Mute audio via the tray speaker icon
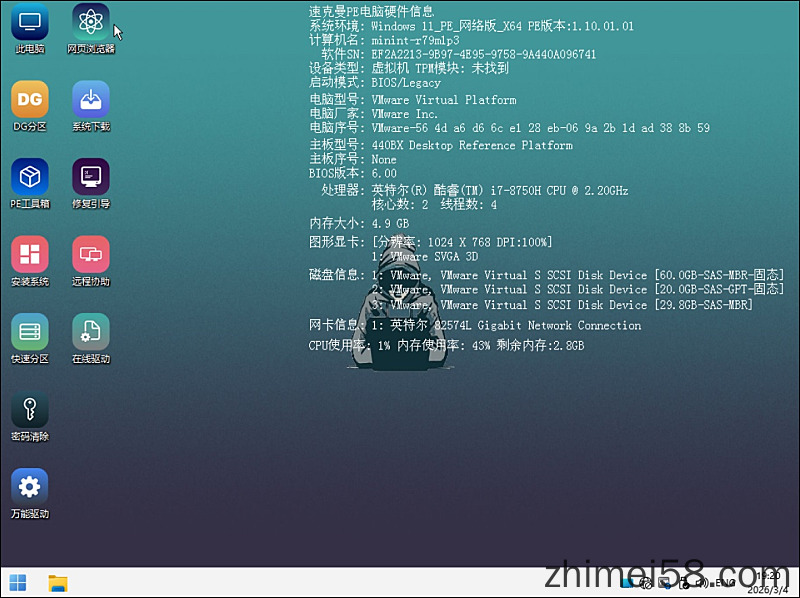The height and width of the screenshot is (598, 800). click(x=701, y=583)
